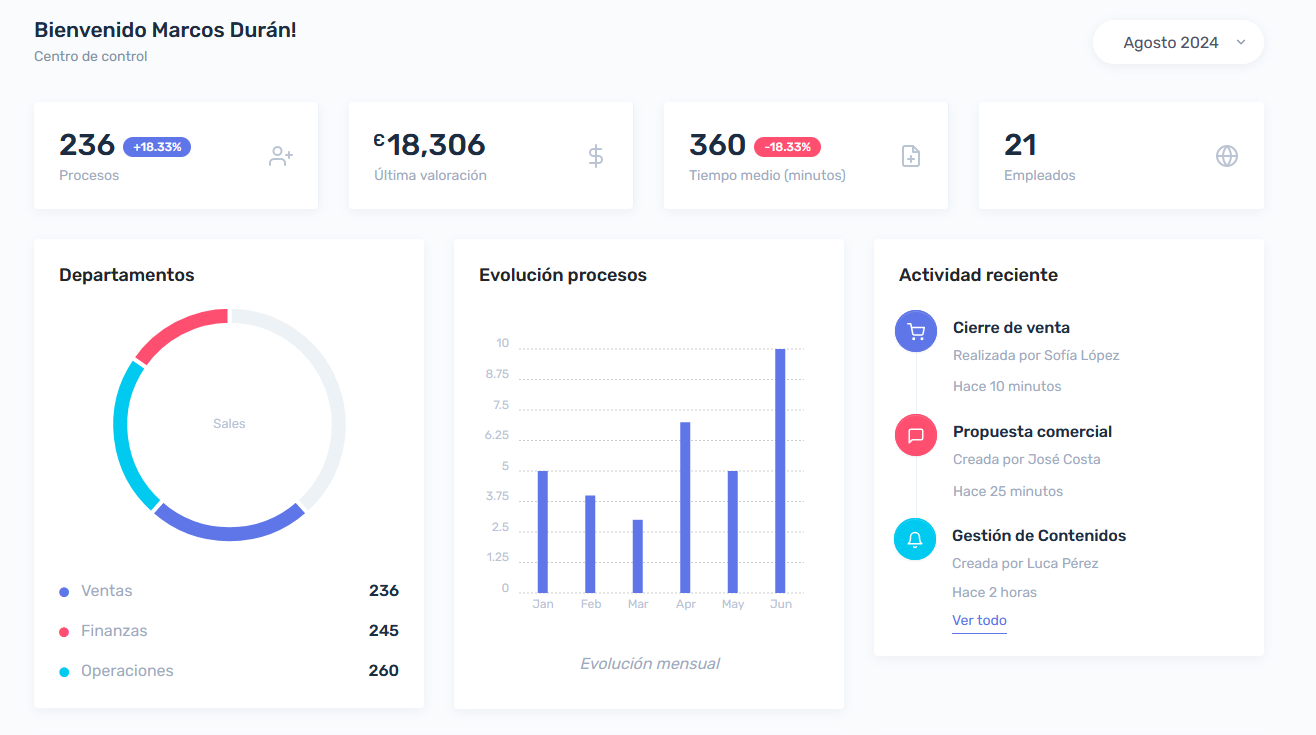Click the bell icon for Gestión de Contenidos
Screen dimensions: 1316x735
tap(914, 539)
